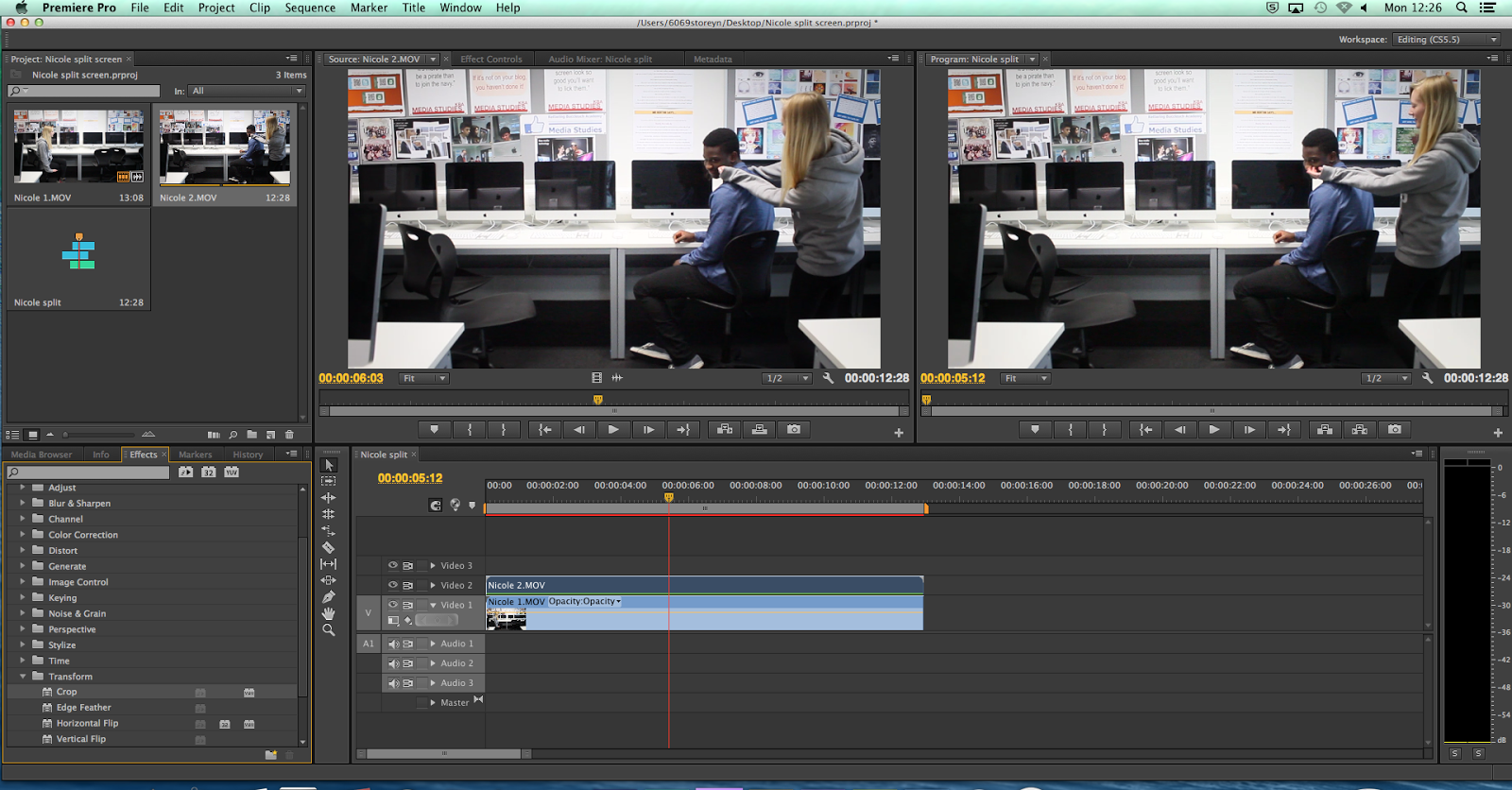Open the Clip menu
The height and width of the screenshot is (790, 1512).
click(x=260, y=8)
